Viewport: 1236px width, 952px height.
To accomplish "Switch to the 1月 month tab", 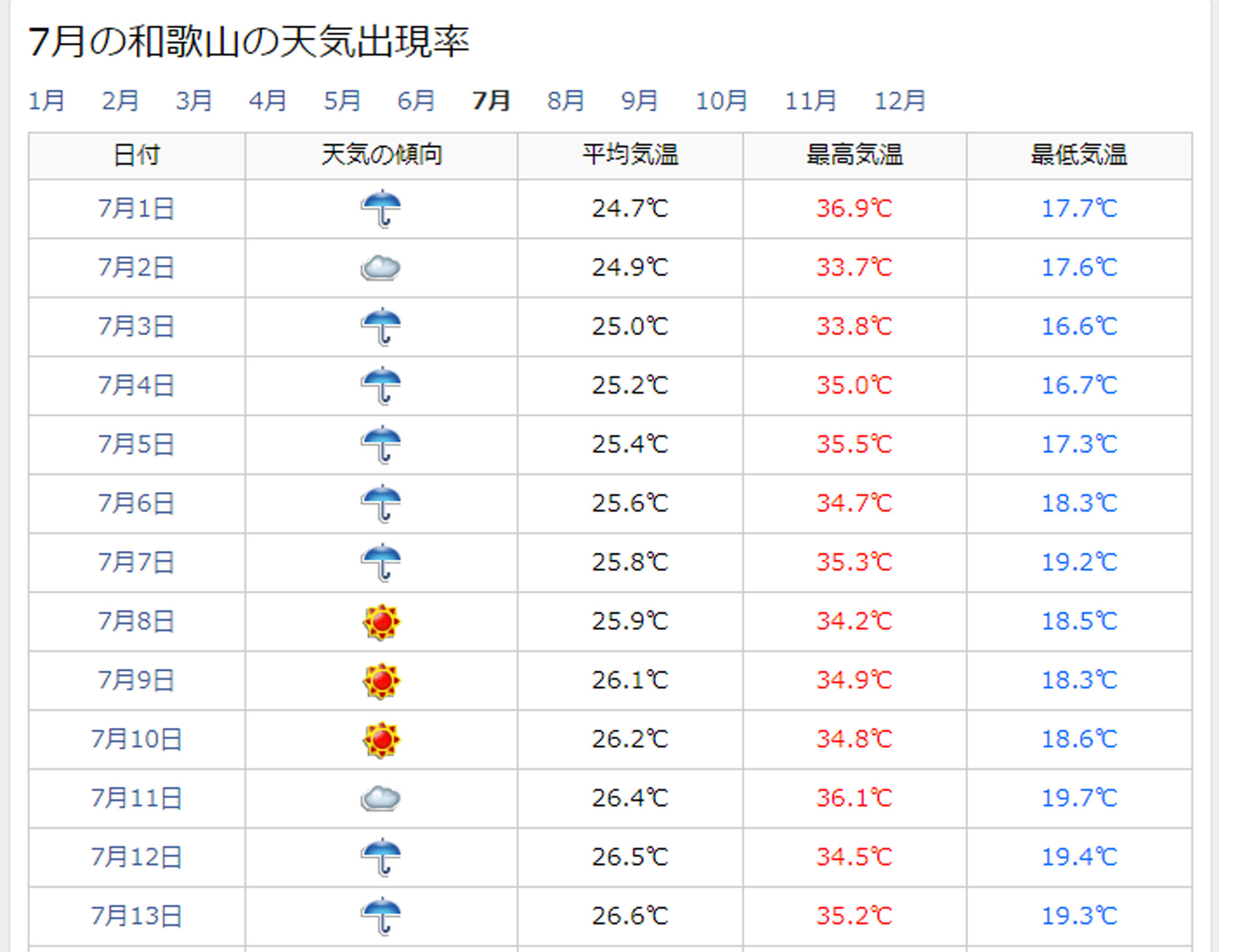I will [x=46, y=101].
